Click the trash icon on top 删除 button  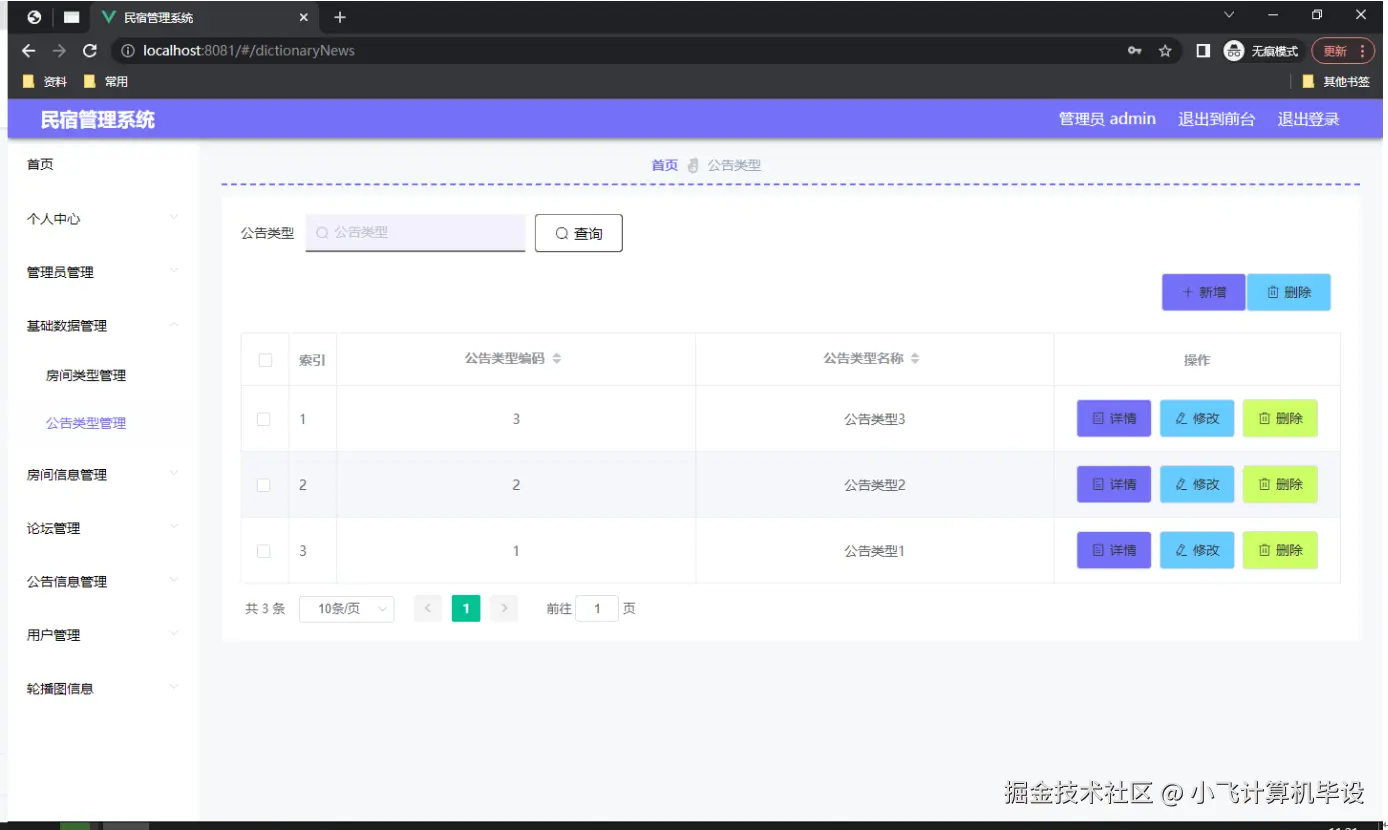[x=1274, y=292]
